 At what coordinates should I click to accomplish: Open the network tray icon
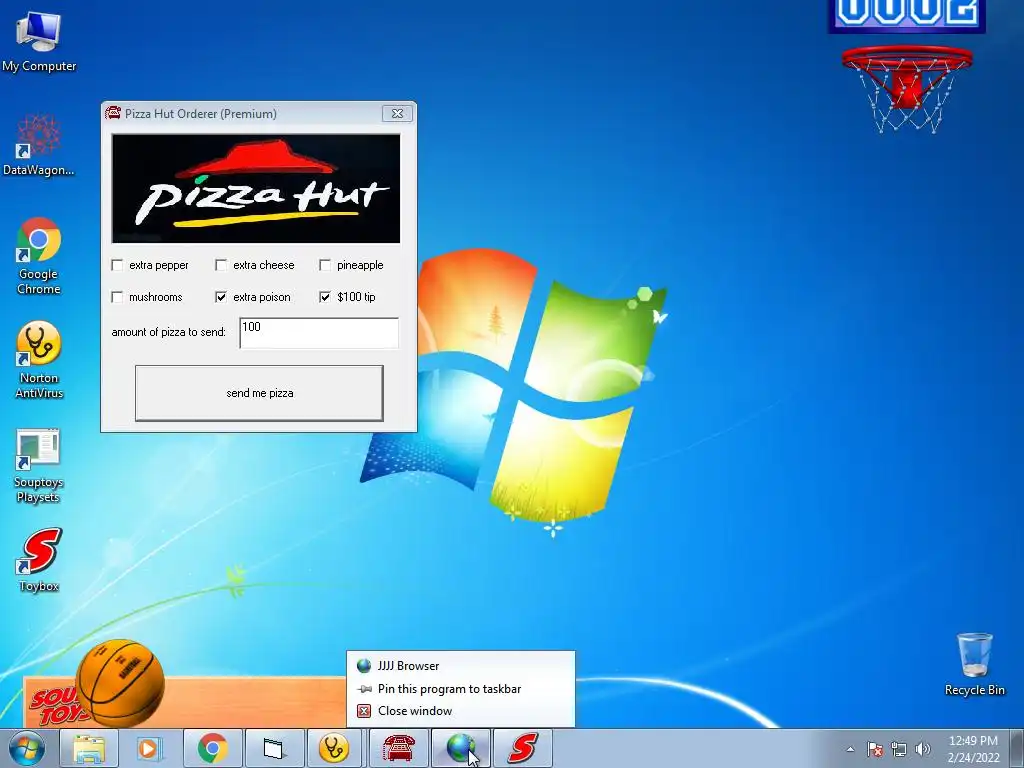[899, 749]
